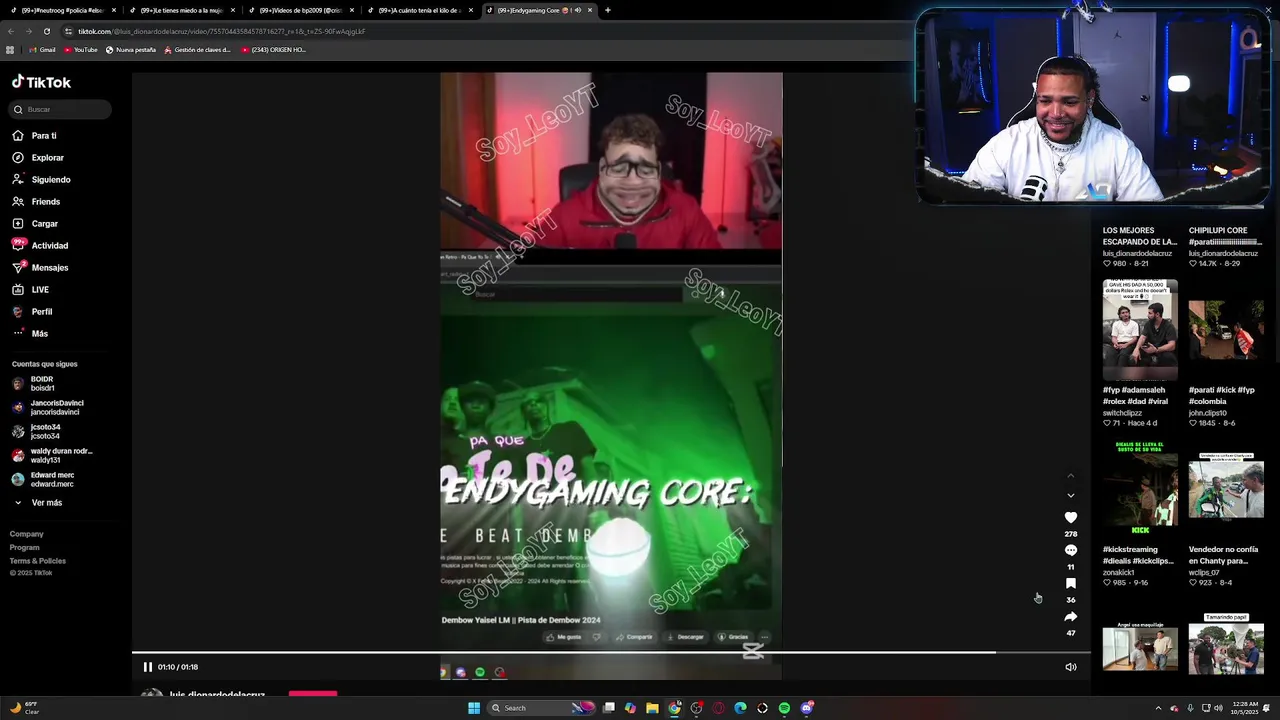Open #parati #kick colombia video thumbnail
The height and width of the screenshot is (720, 1280).
(1226, 330)
